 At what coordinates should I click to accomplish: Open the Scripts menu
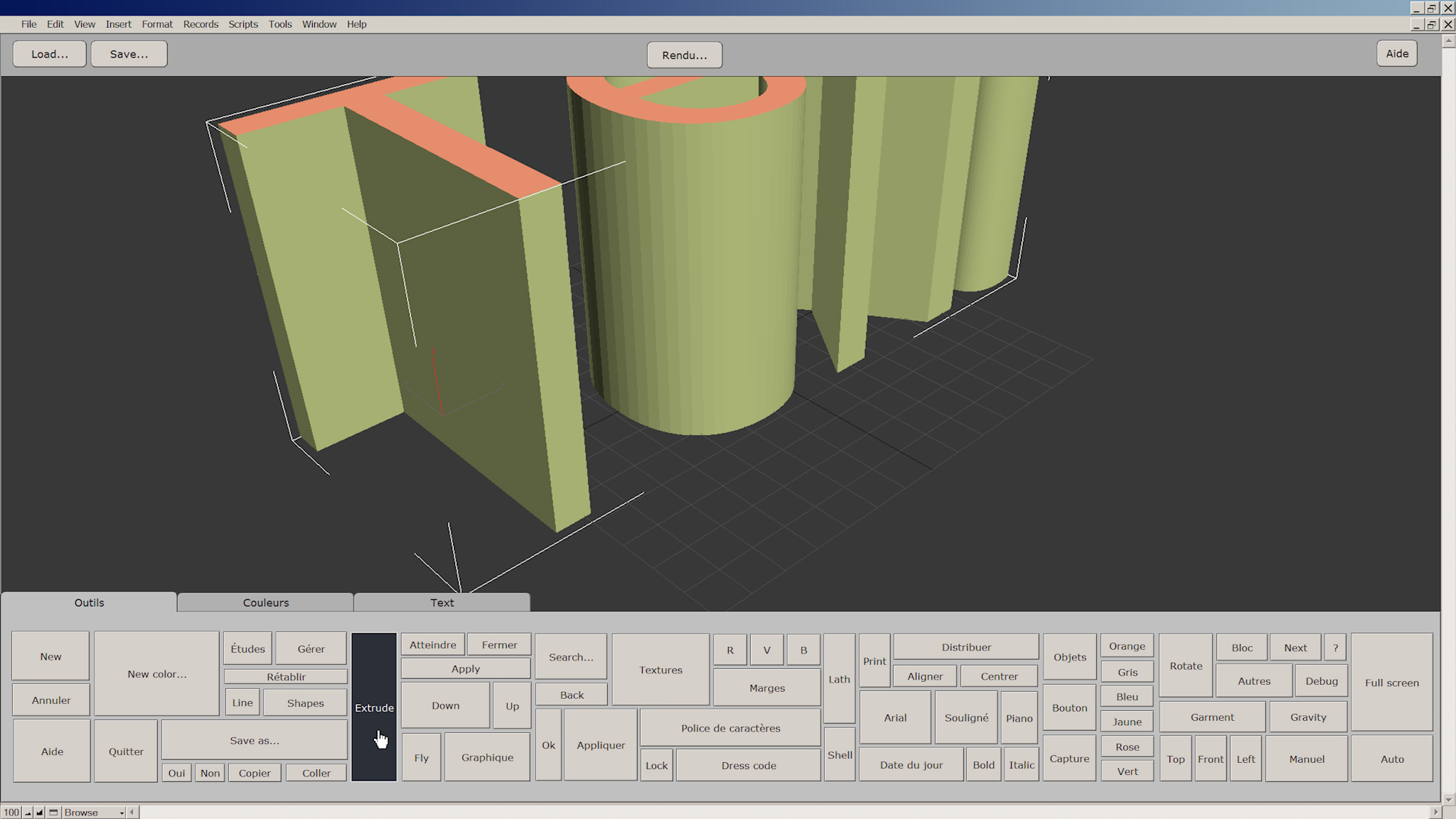tap(243, 24)
